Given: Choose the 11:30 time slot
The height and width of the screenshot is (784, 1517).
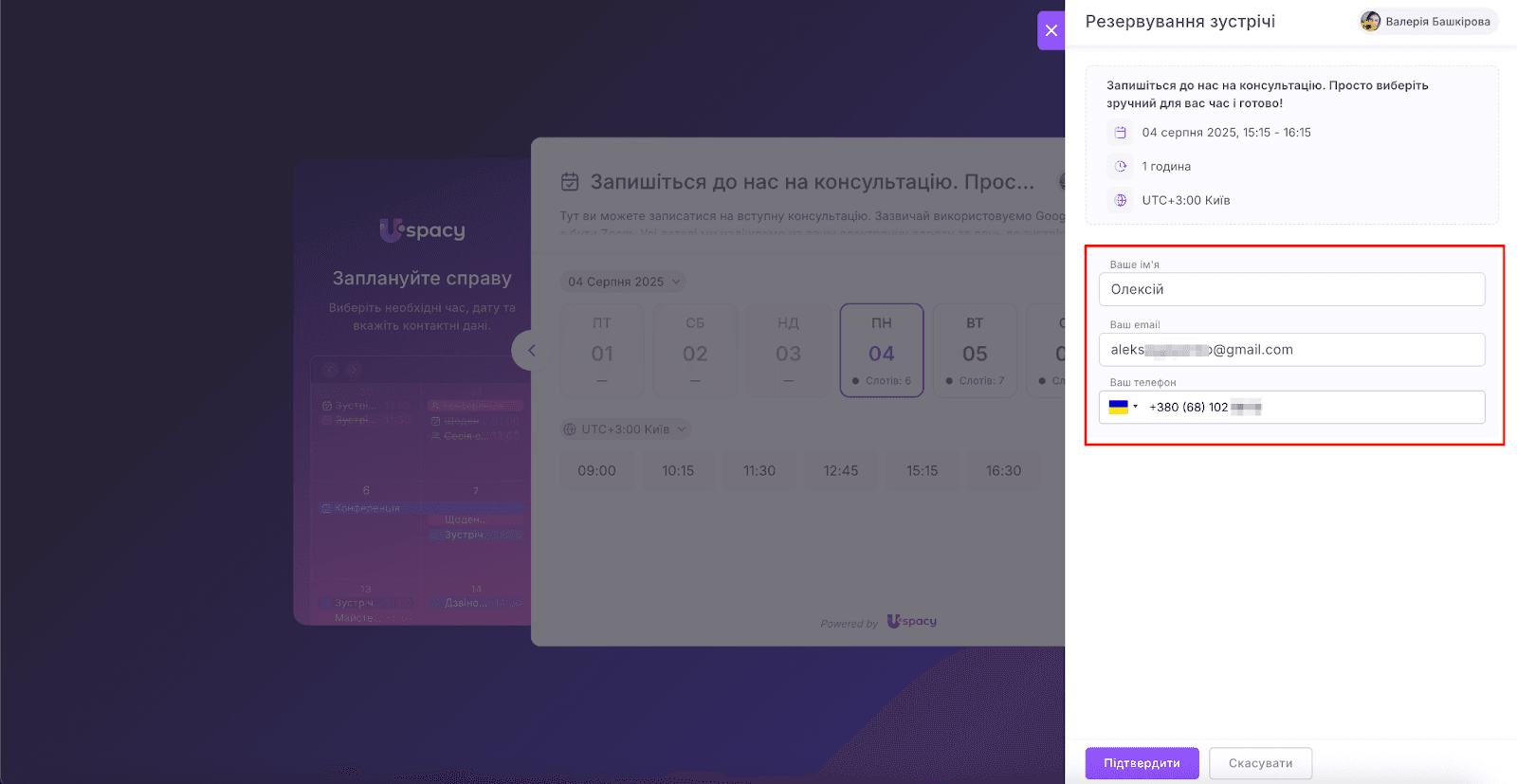Looking at the screenshot, I should [759, 471].
